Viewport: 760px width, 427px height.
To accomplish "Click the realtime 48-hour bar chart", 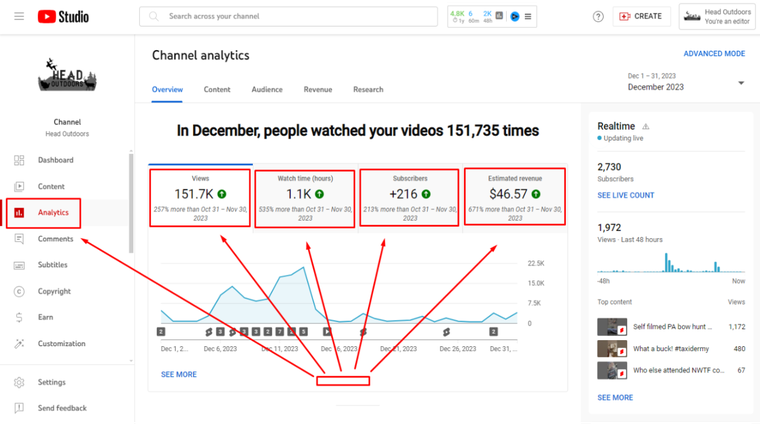I will pyautogui.click(x=671, y=262).
